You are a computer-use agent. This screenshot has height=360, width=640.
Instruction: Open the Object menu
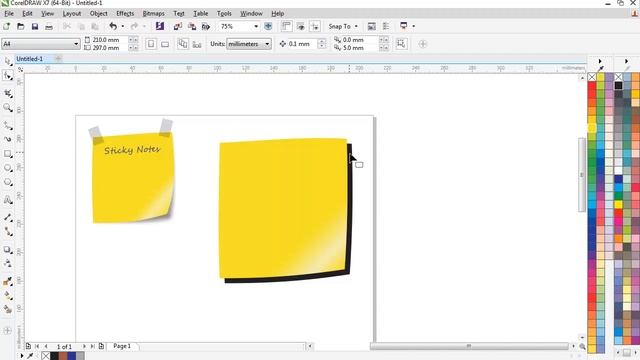[98, 13]
